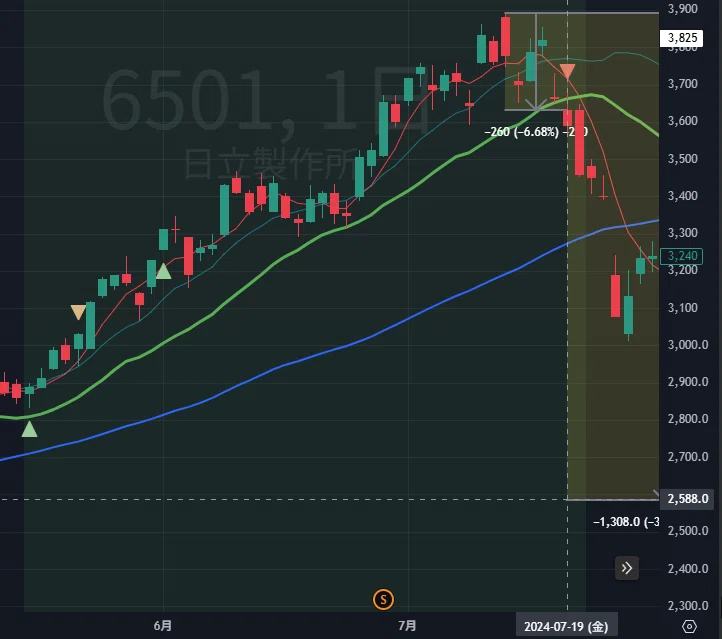Click the tall red candle at the 3,890 peak
Screen dimensions: 722x639
tap(506, 37)
